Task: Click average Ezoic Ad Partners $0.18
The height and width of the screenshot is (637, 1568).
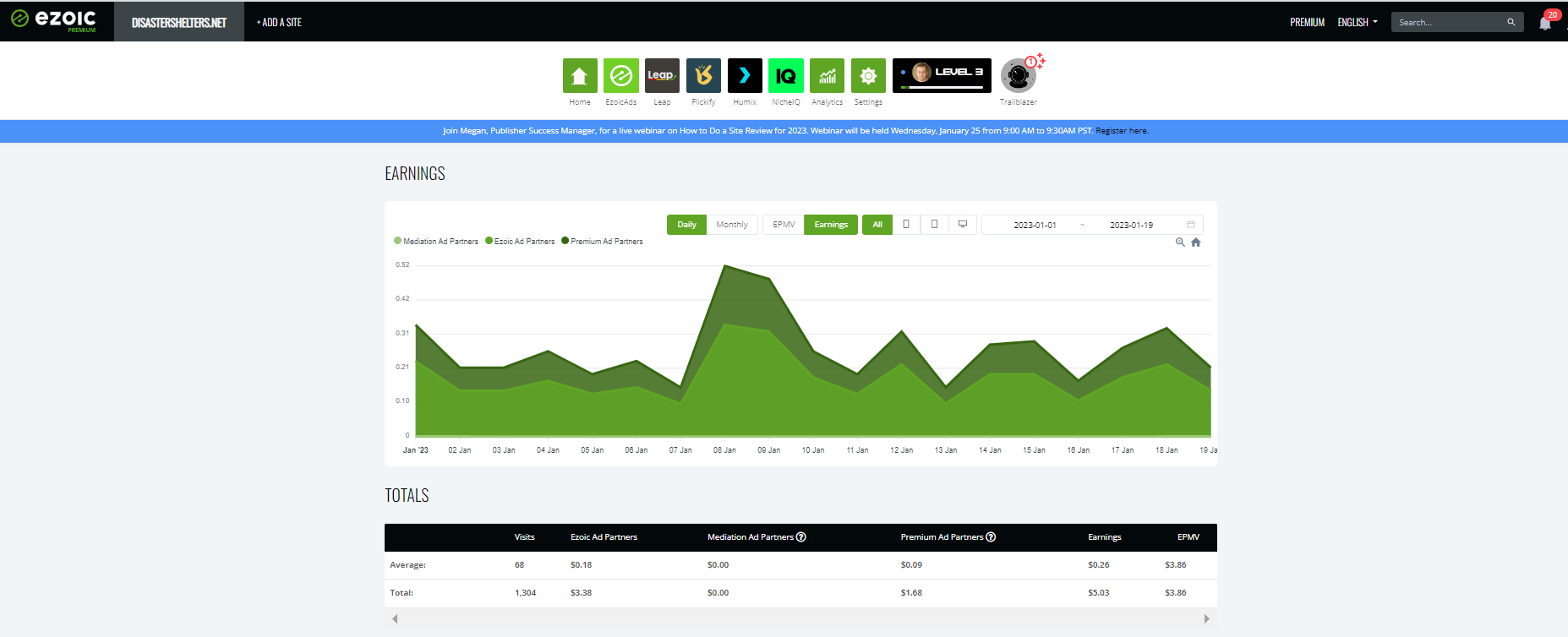Action: click(x=581, y=565)
